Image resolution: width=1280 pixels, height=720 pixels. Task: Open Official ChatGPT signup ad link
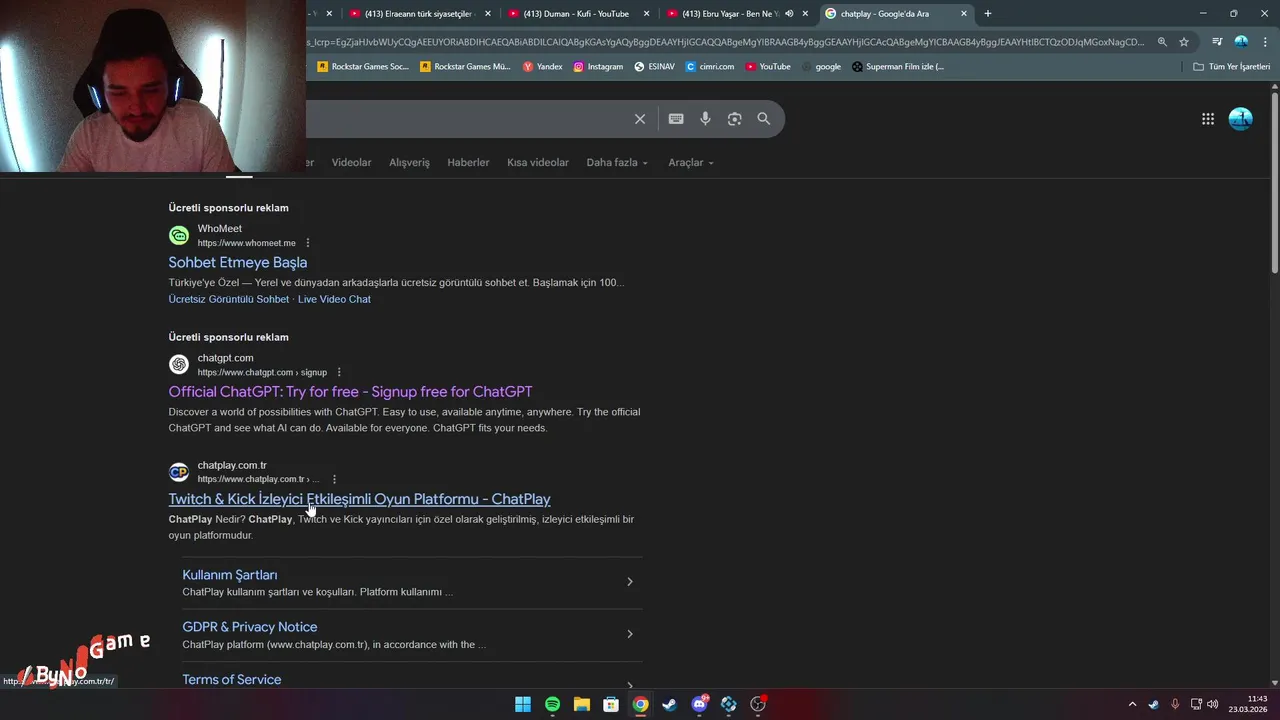350,391
